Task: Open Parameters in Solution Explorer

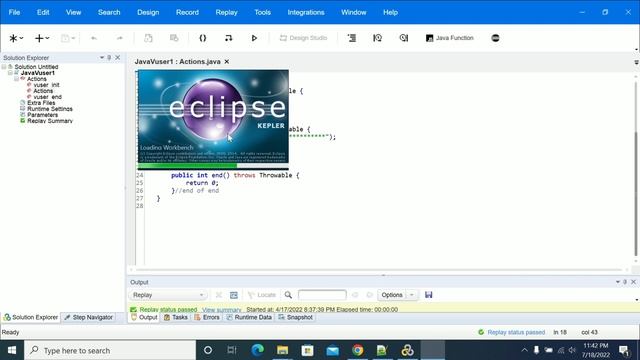Action: click(42, 115)
